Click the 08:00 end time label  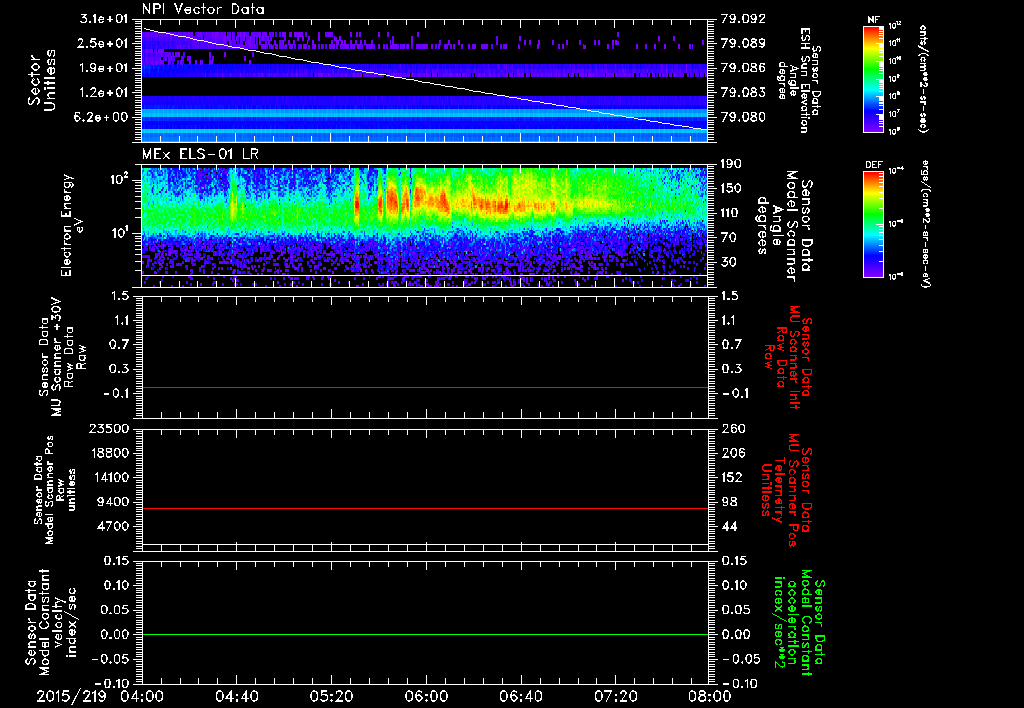tap(708, 696)
